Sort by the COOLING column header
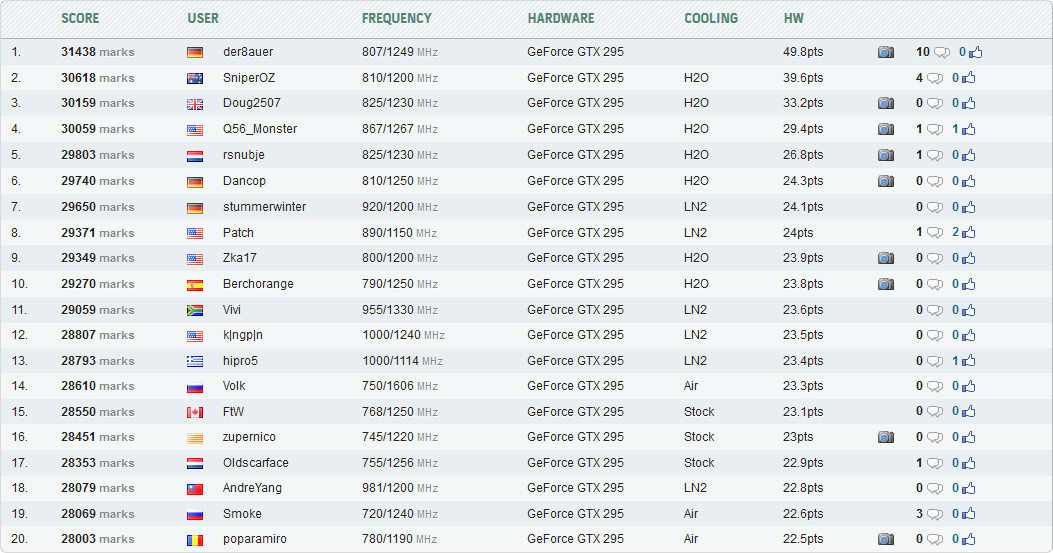This screenshot has height=553, width=1053. click(x=710, y=18)
